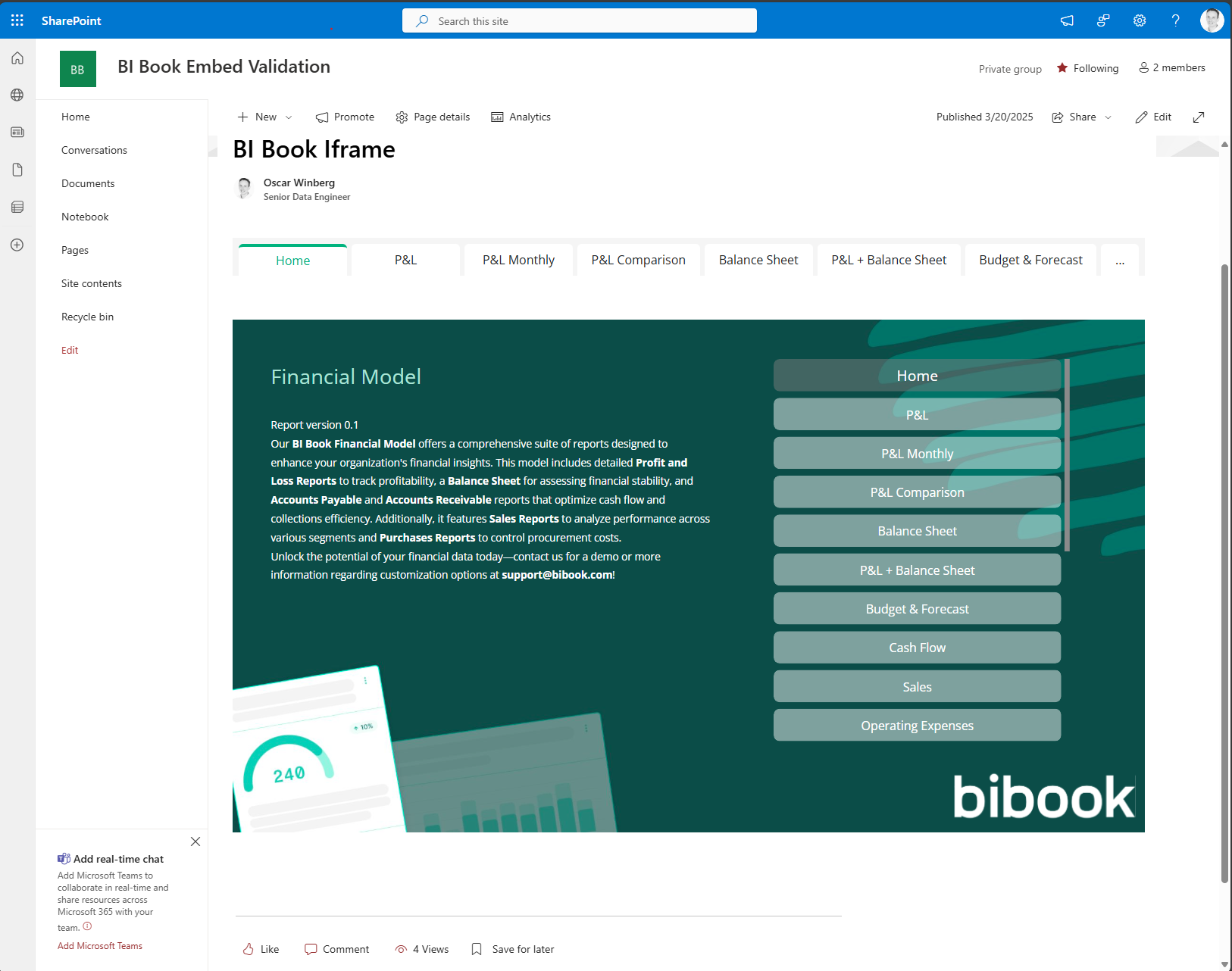
Task: Click the BB site logo
Action: tap(78, 69)
